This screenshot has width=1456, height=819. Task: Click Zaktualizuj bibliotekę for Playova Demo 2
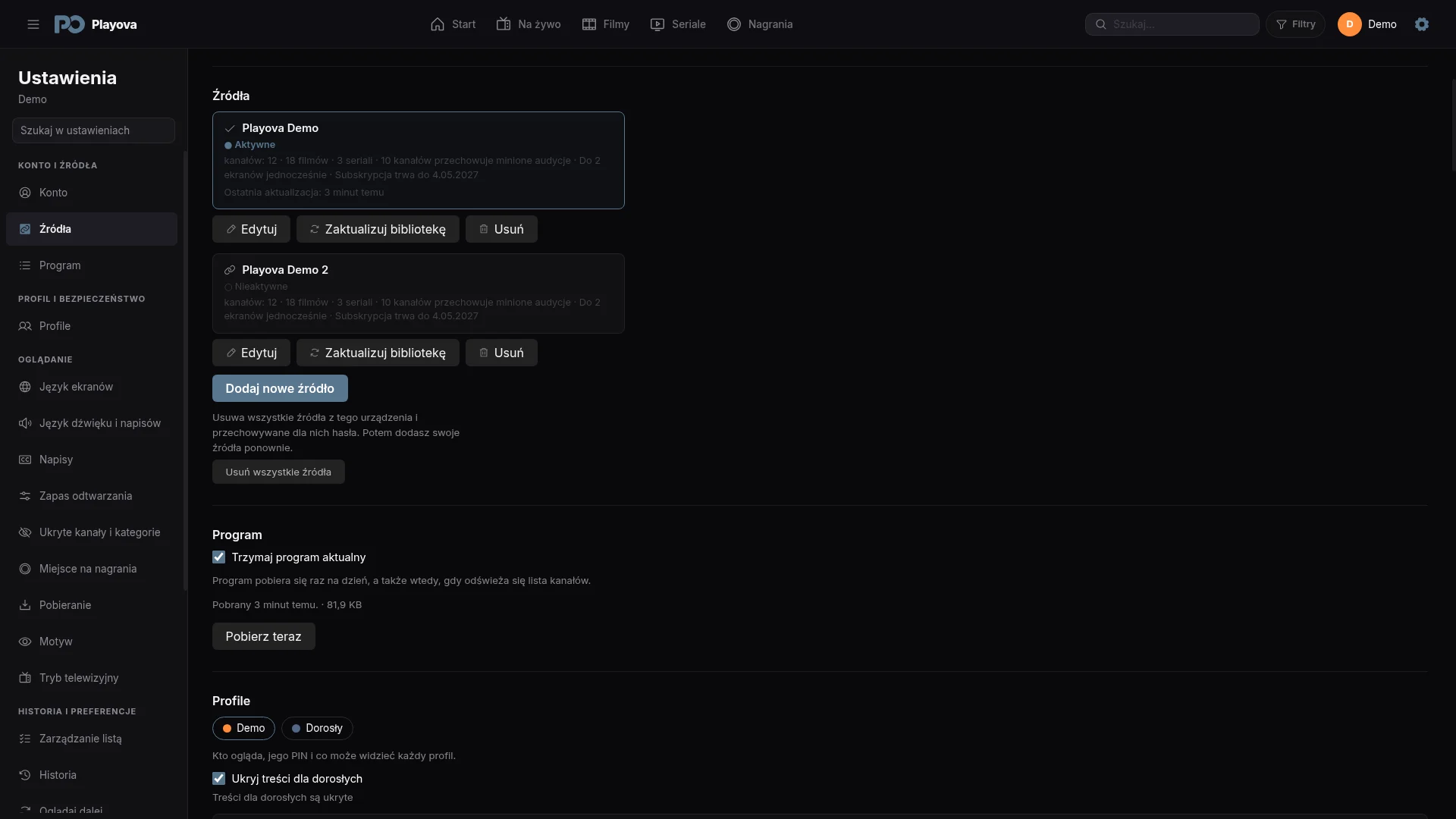(378, 353)
